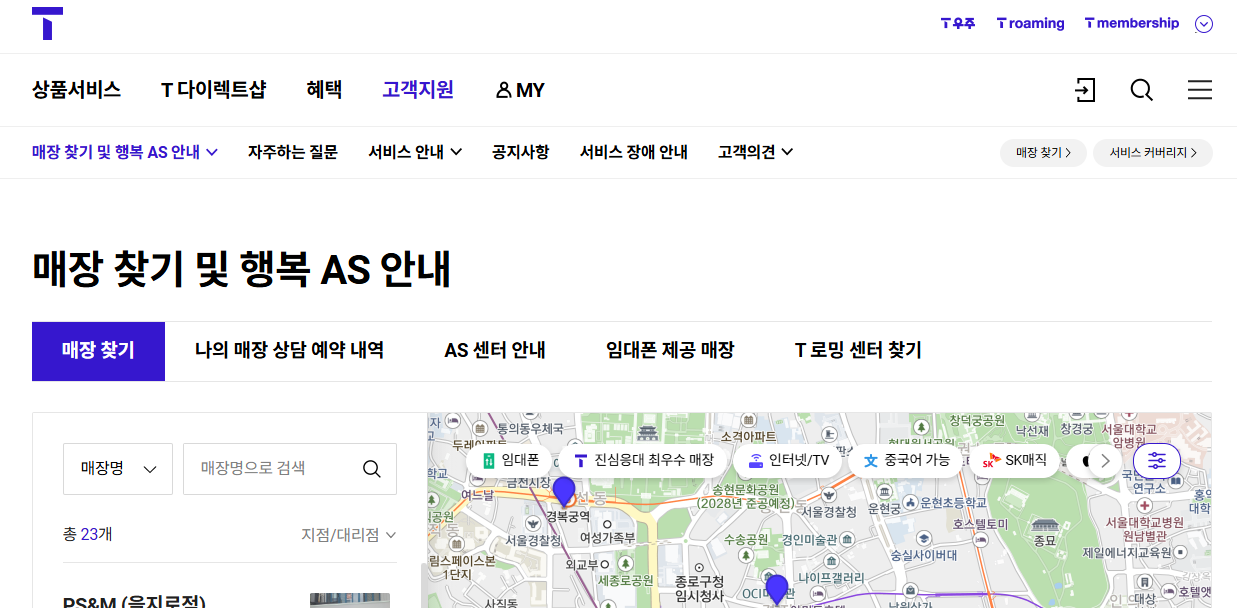Toggle the 인터넷/TV filter chip
1237x608 pixels.
pyautogui.click(x=789, y=461)
